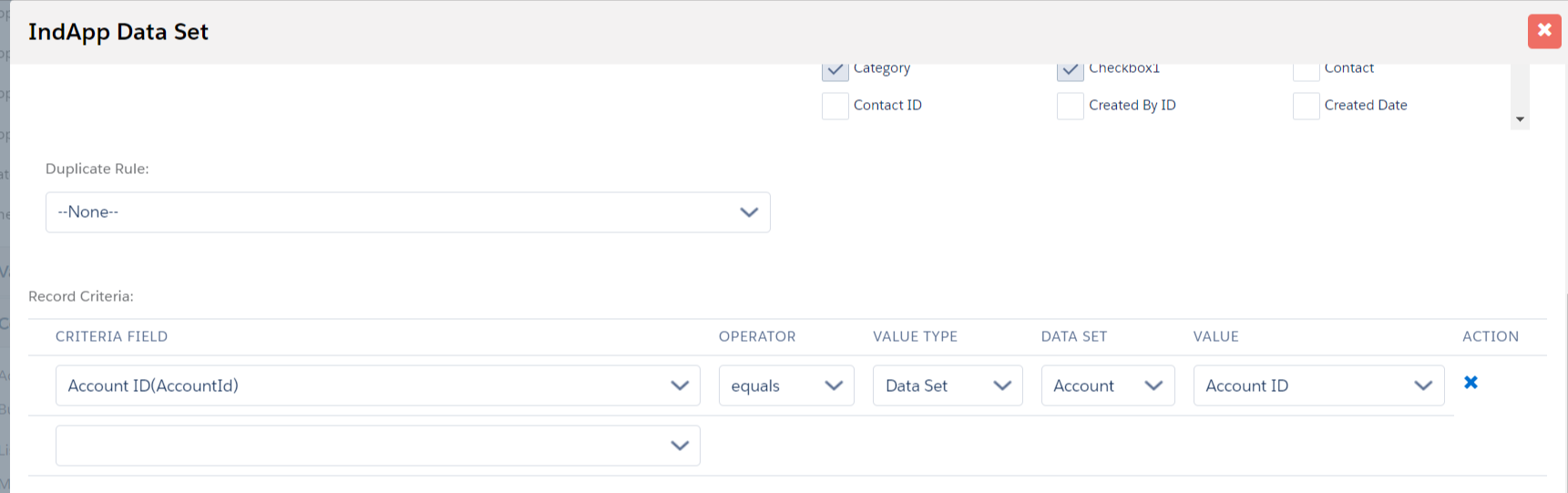1568x493 pixels.
Task: Uncheck the Checkbox1 field checkbox
Action: (x=1071, y=70)
